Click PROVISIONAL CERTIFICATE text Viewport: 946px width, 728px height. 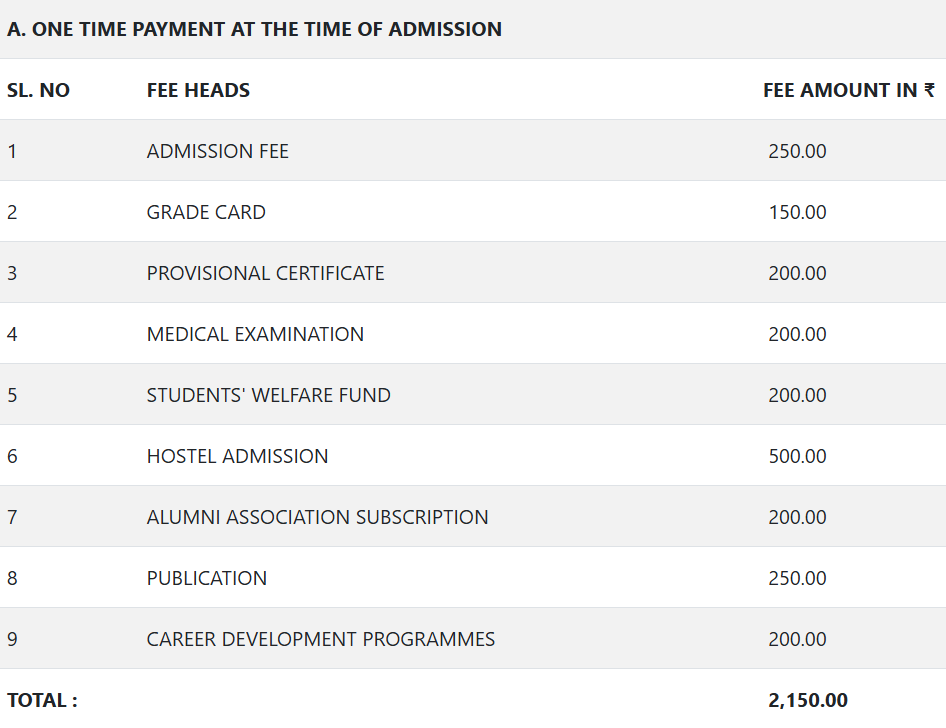tap(265, 273)
